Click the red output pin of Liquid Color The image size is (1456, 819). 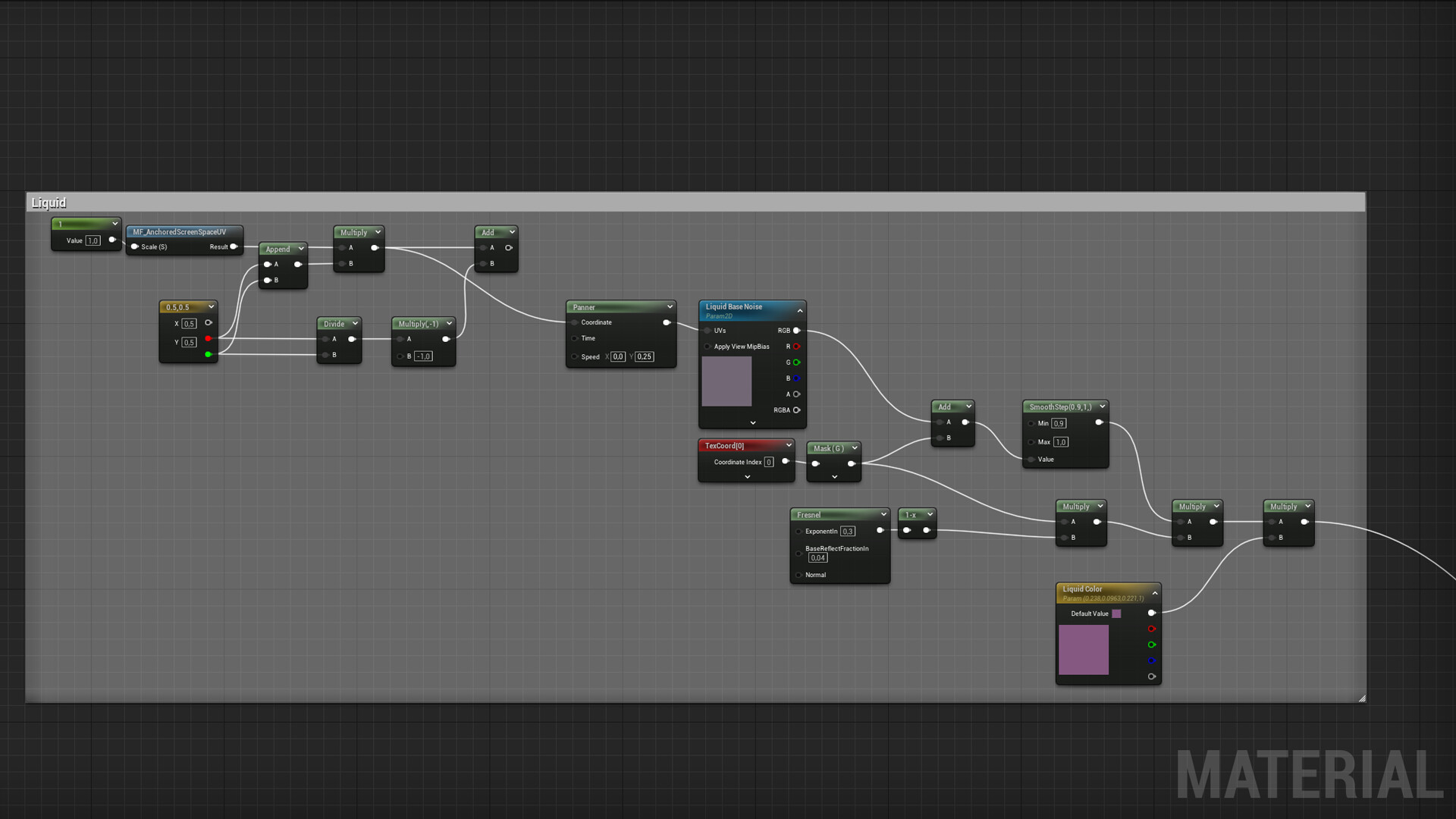pyautogui.click(x=1151, y=629)
